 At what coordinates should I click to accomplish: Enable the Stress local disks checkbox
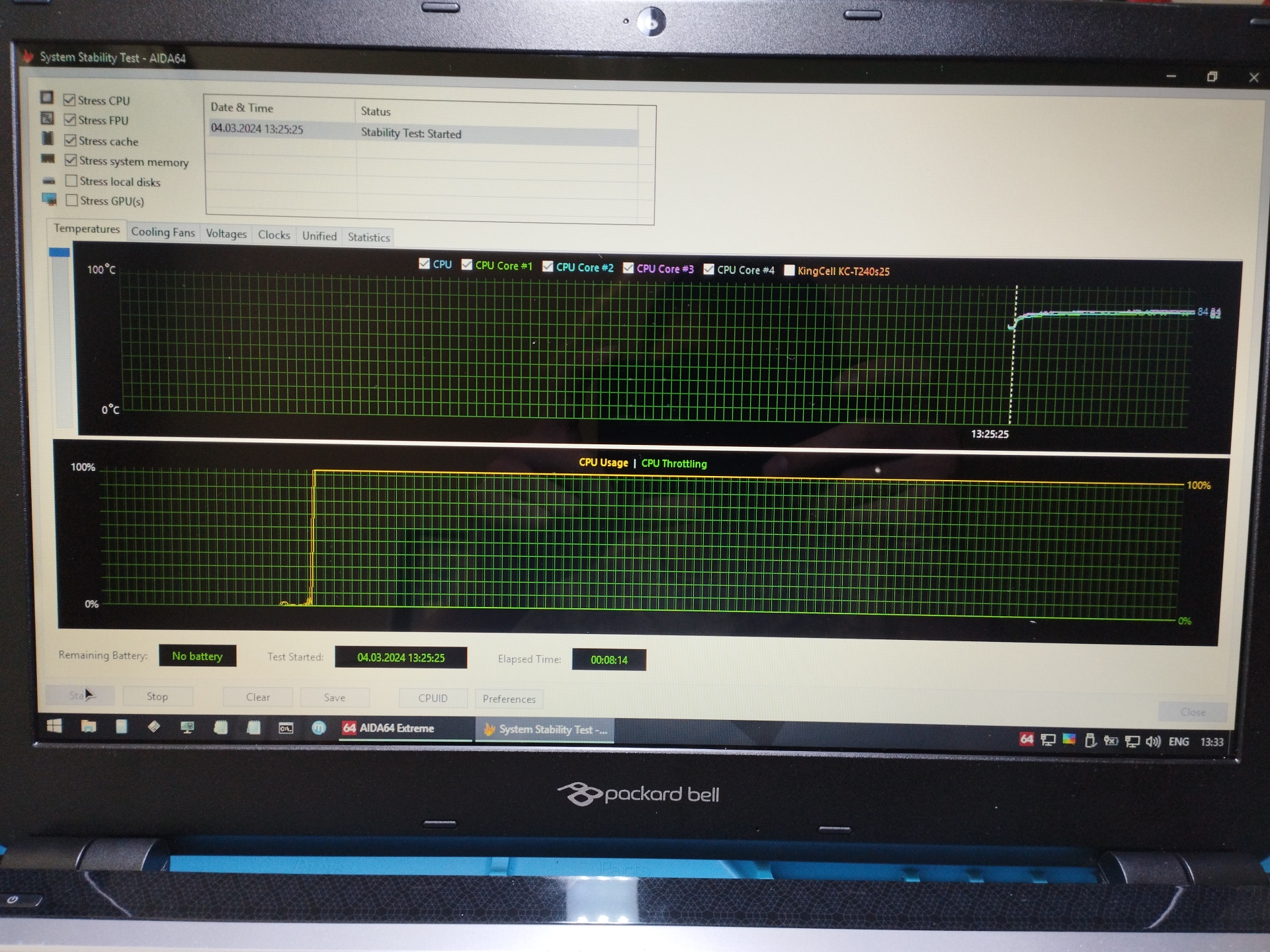click(x=71, y=180)
